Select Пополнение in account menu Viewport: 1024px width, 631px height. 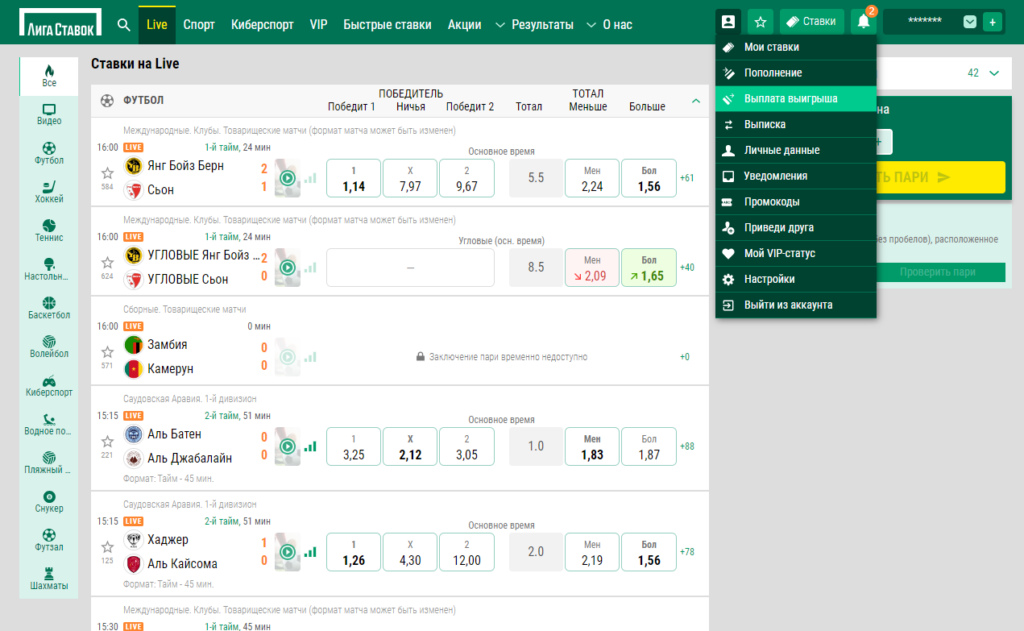[x=795, y=73]
